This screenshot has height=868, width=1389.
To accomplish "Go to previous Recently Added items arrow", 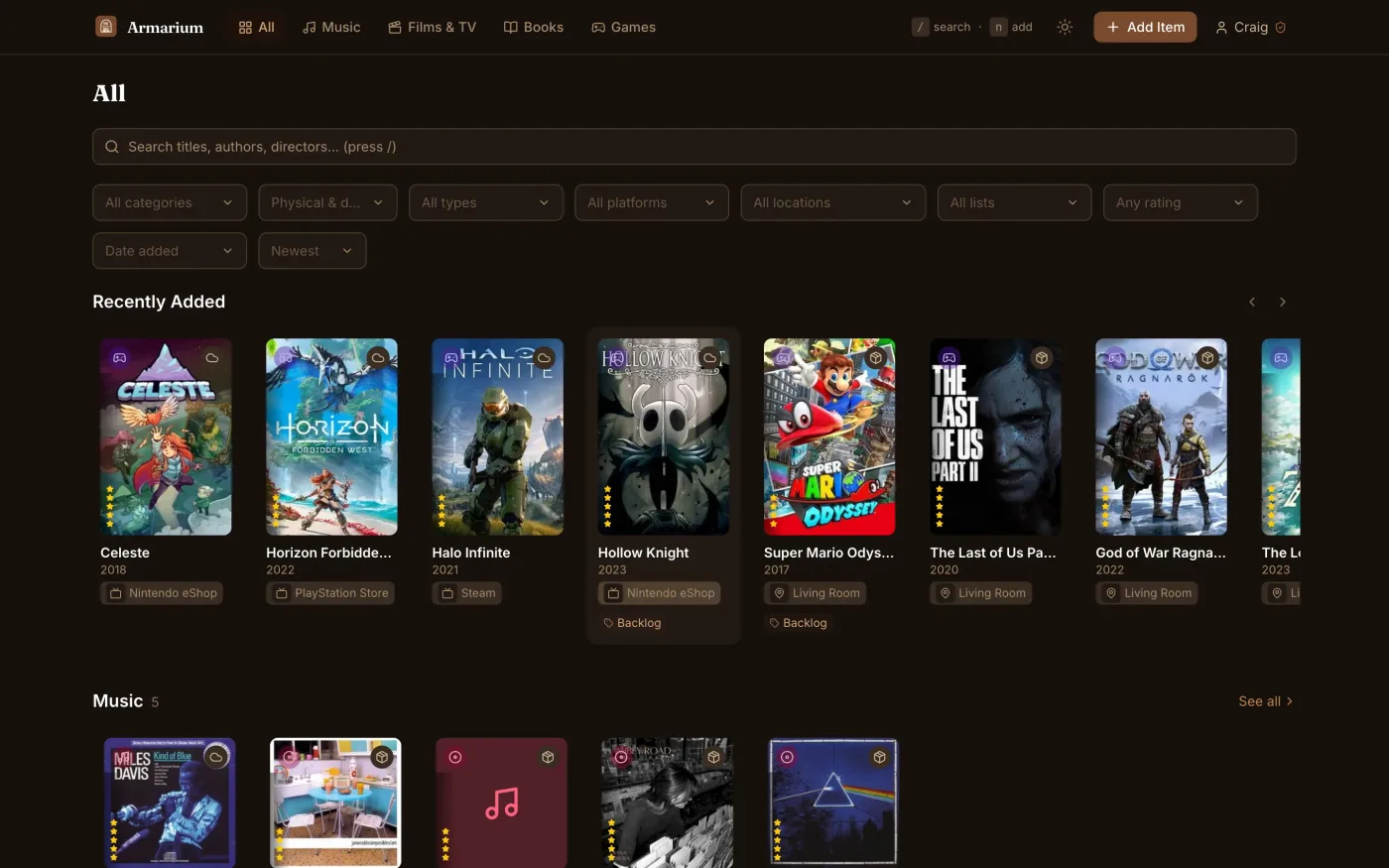I will click(x=1252, y=302).
